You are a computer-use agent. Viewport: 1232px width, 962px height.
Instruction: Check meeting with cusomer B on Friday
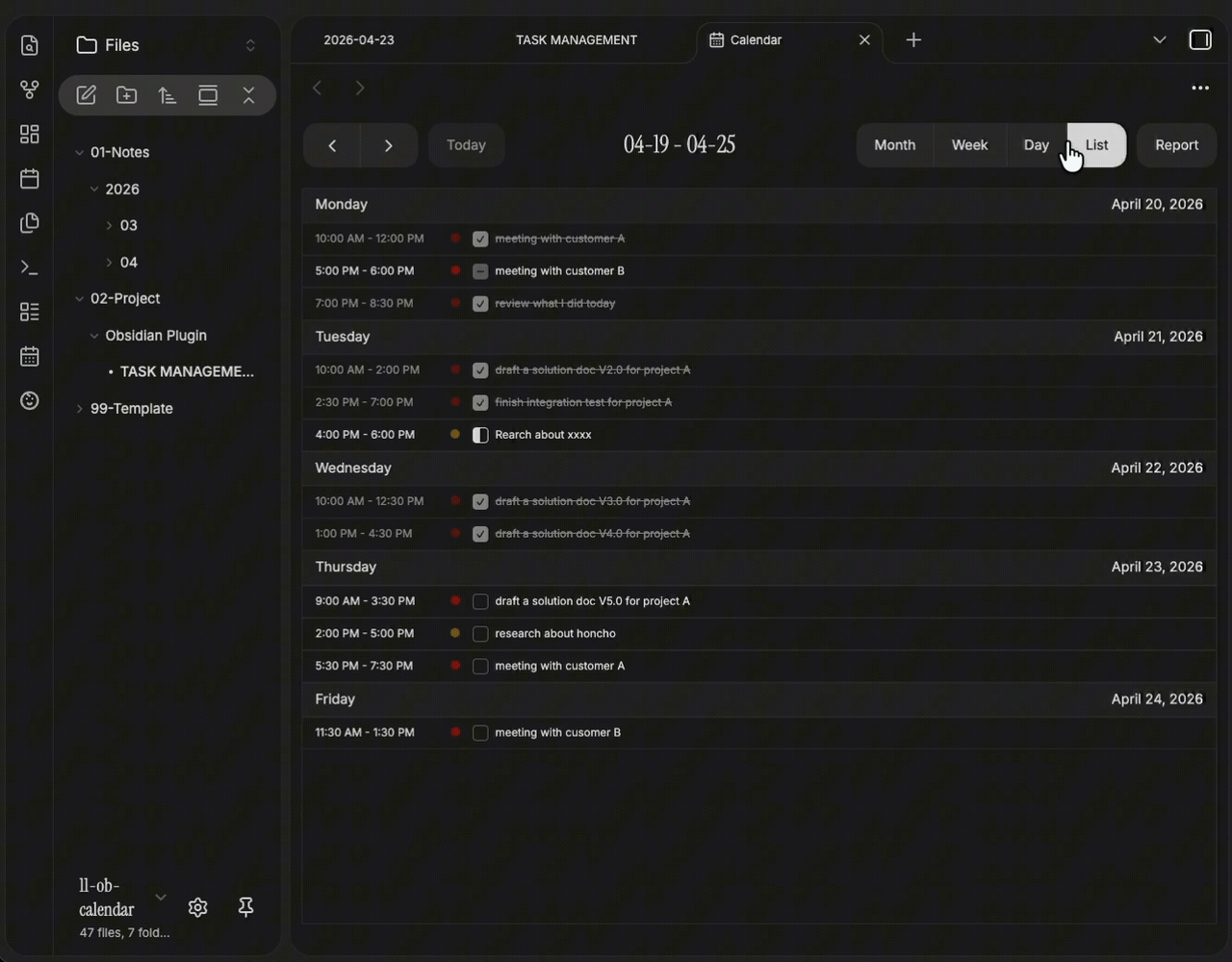coord(480,732)
